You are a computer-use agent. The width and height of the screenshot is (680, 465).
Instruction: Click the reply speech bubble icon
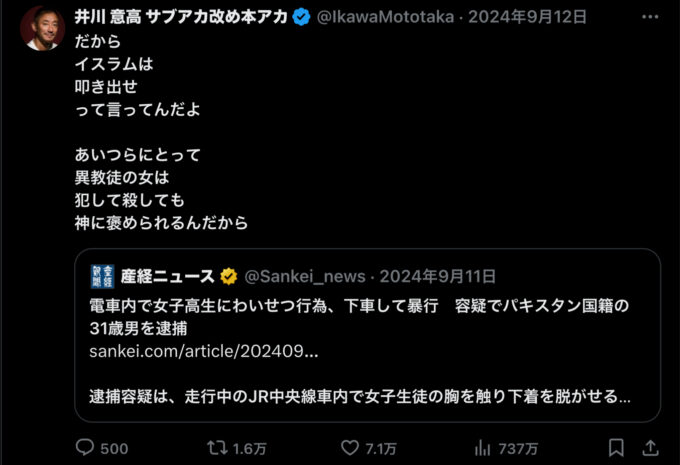click(x=85, y=447)
